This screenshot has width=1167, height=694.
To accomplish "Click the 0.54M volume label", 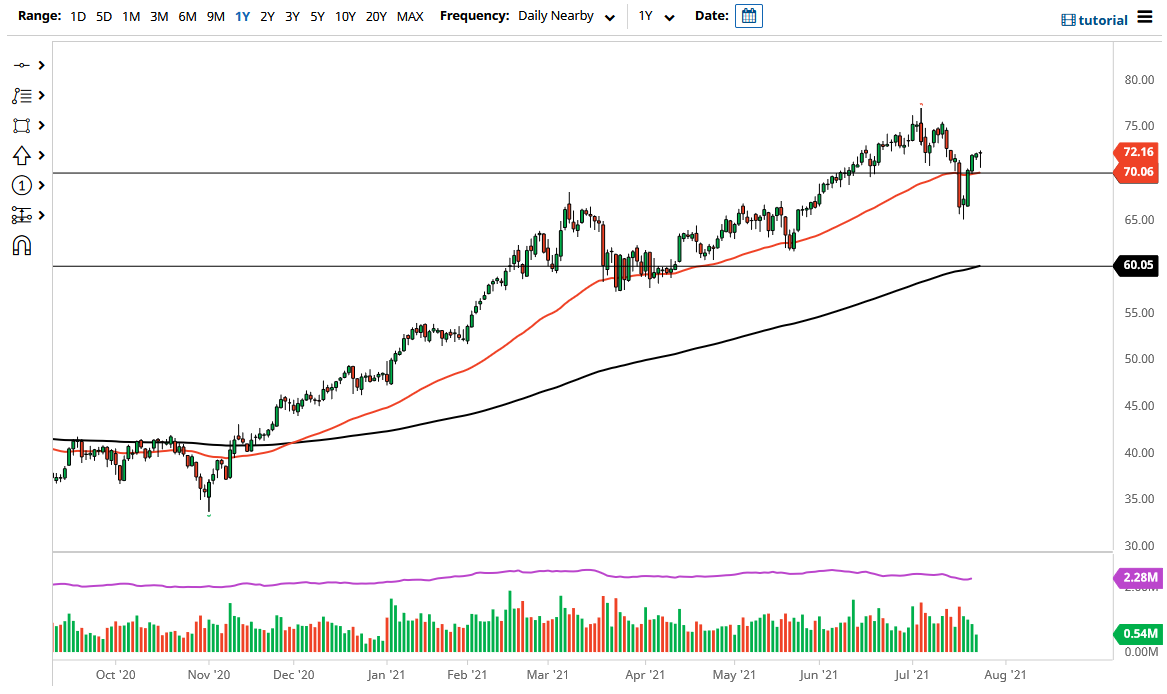I will coord(1139,633).
